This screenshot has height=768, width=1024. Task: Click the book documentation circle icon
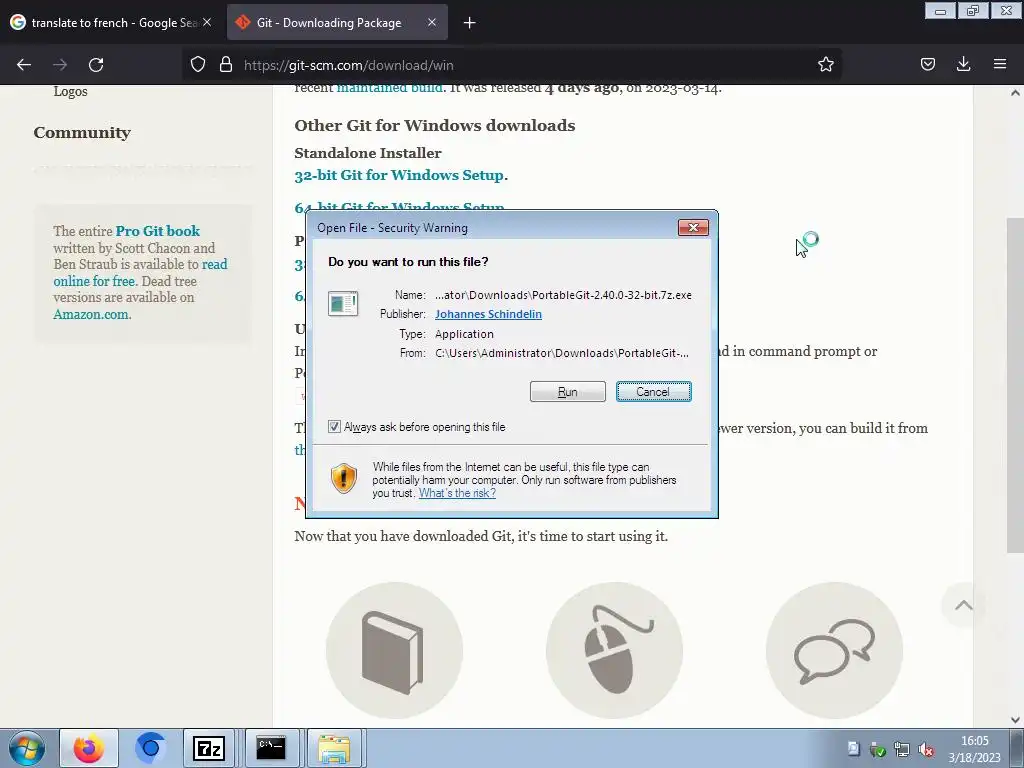click(x=394, y=650)
